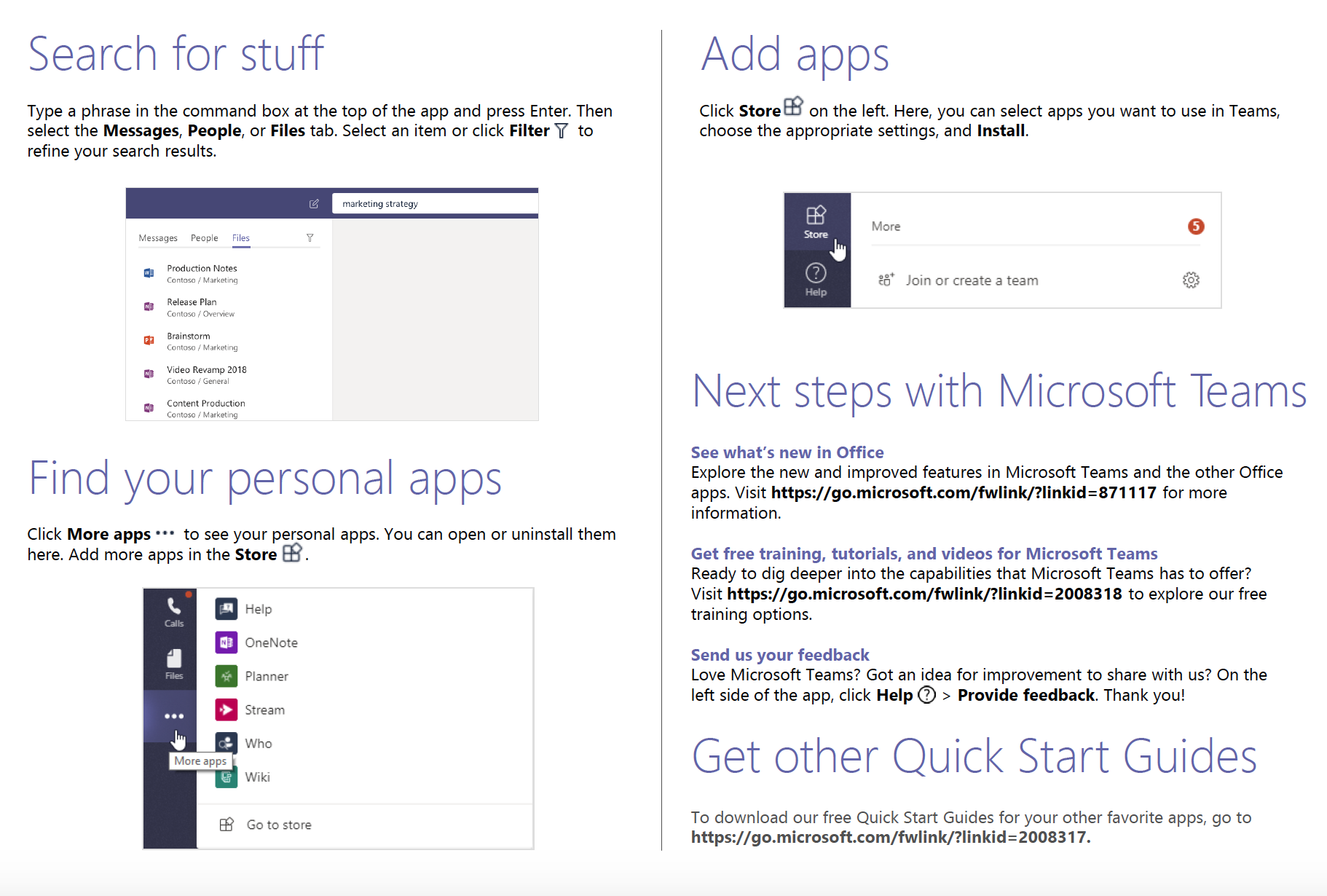Select the Files search tab
The height and width of the screenshot is (896, 1327).
pos(241,238)
